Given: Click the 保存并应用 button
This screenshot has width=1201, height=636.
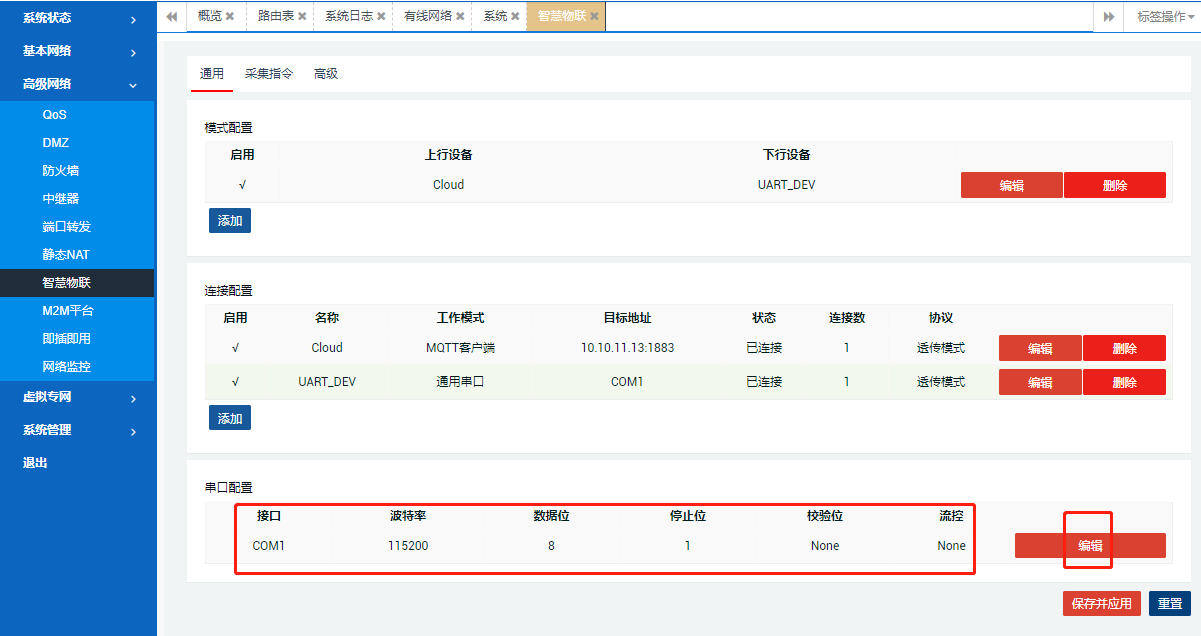Looking at the screenshot, I should pos(1103,603).
